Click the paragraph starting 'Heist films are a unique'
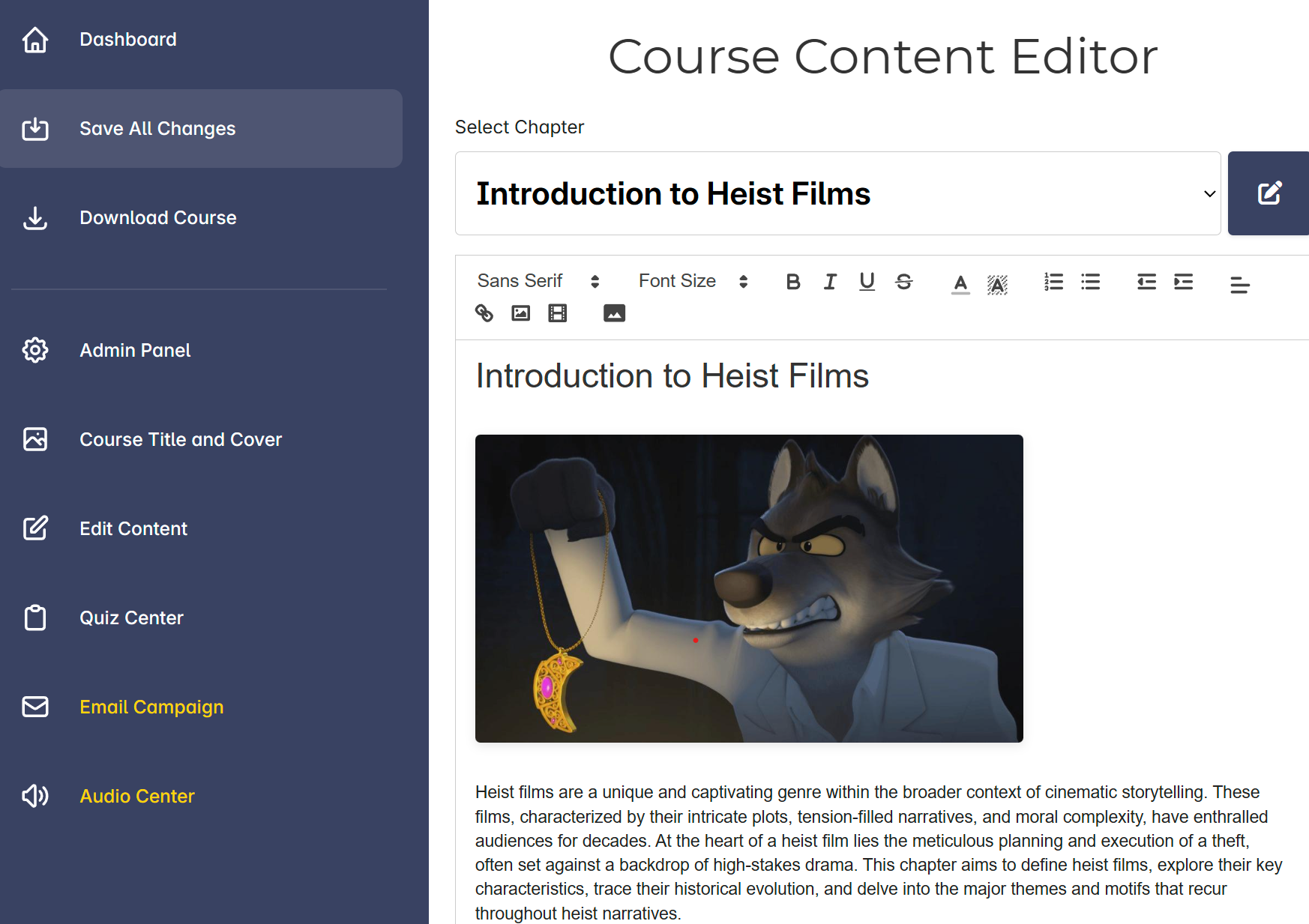This screenshot has height=924, width=1309. [879, 853]
